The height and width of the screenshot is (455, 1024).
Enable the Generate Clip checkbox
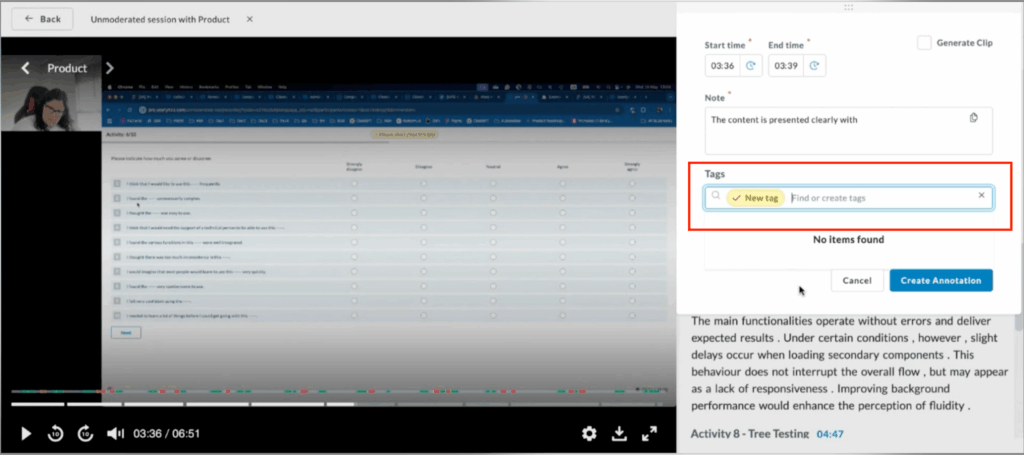tap(925, 43)
